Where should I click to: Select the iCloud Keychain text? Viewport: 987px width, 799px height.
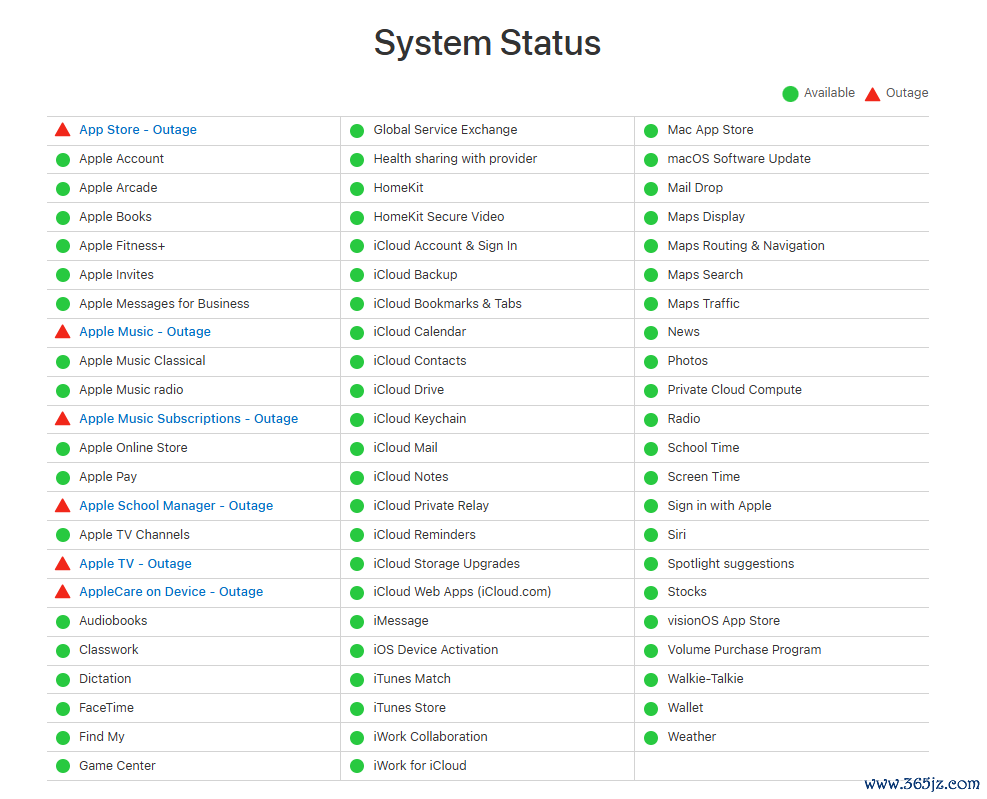(x=420, y=419)
